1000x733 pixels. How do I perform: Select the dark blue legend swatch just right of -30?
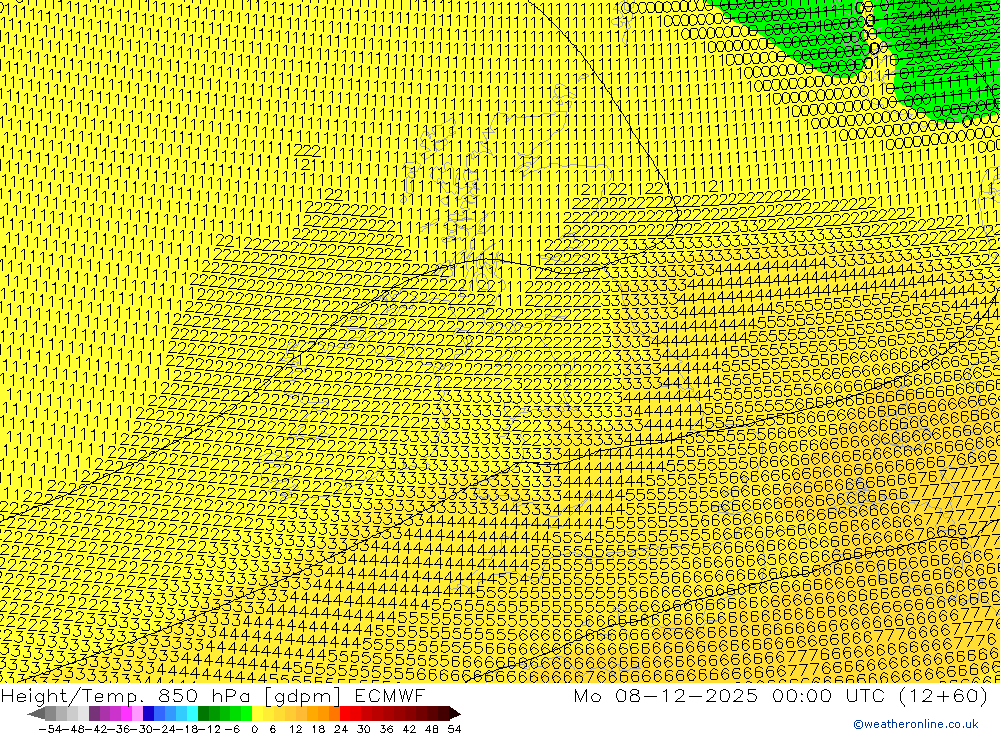pos(149,714)
